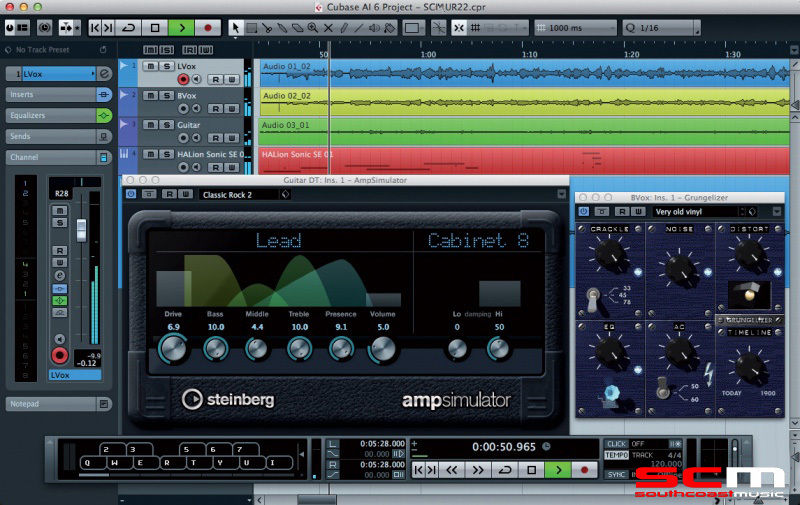
Task: Click the Drive knob on the amp simulator
Action: (174, 349)
